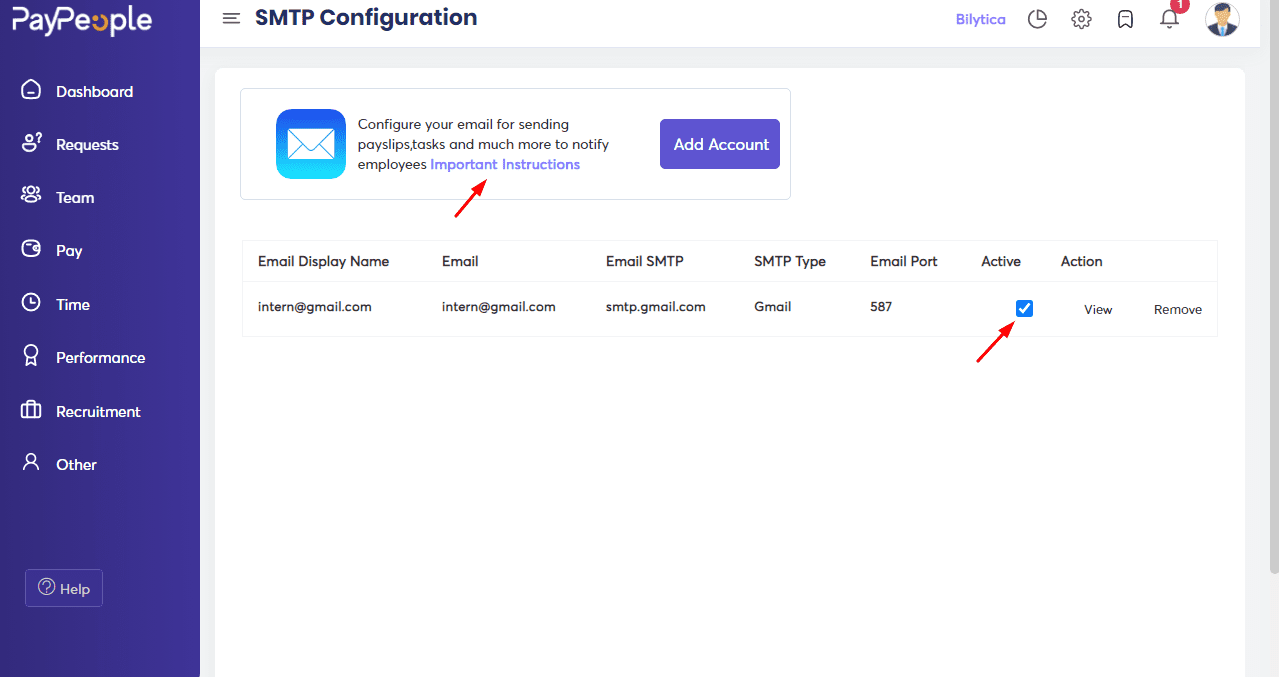Open the pie chart reports icon
This screenshot has width=1279, height=677.
(x=1037, y=19)
